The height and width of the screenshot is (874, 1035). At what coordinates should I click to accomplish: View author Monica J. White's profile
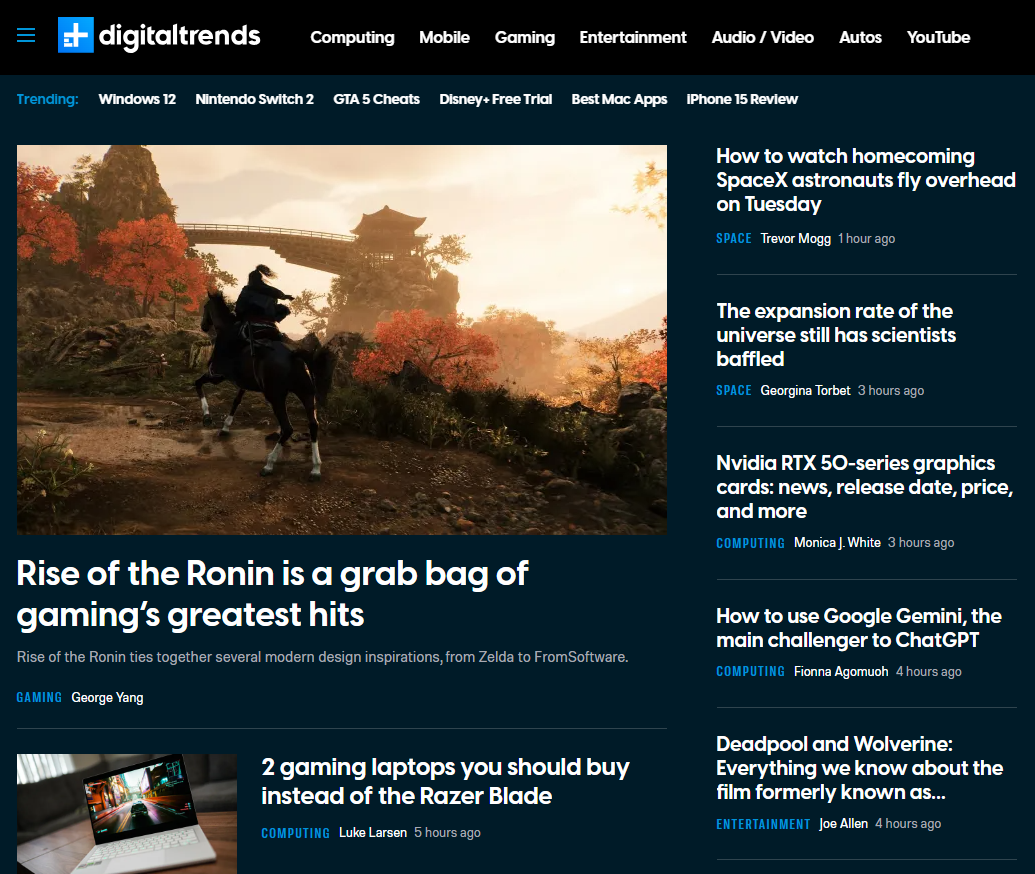[837, 543]
